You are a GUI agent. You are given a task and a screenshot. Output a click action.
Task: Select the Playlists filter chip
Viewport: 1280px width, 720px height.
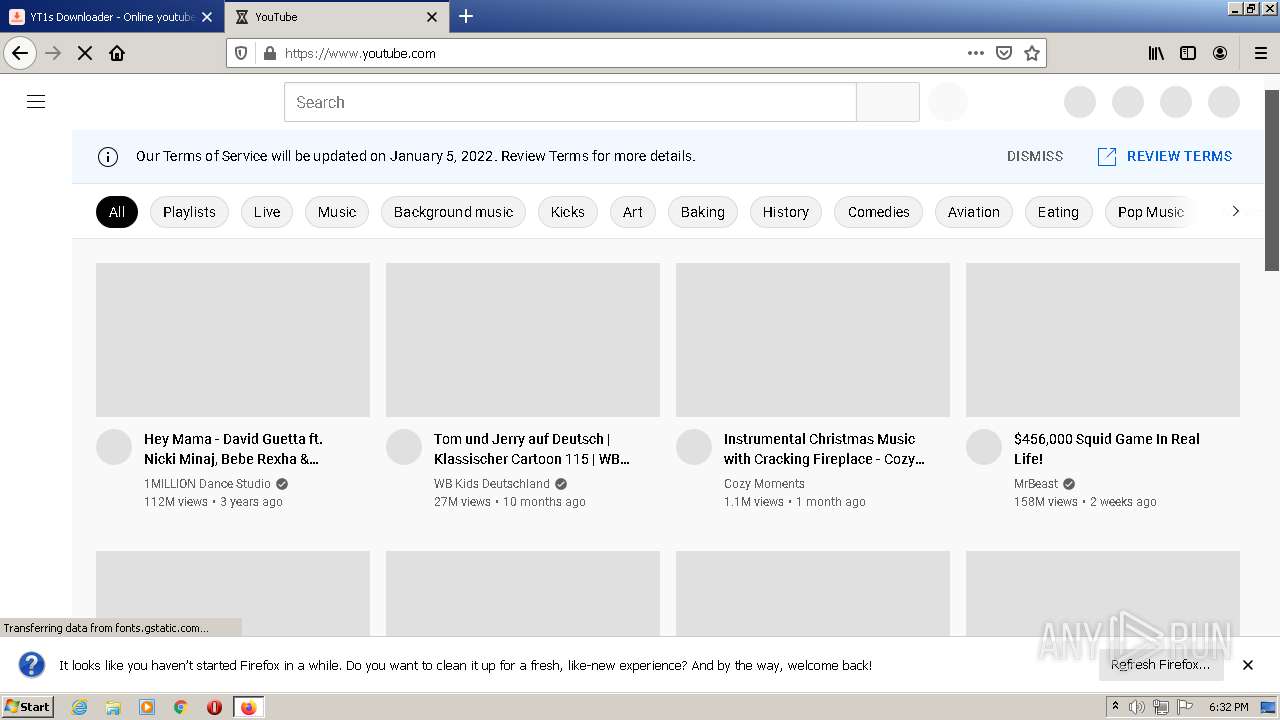click(x=189, y=212)
